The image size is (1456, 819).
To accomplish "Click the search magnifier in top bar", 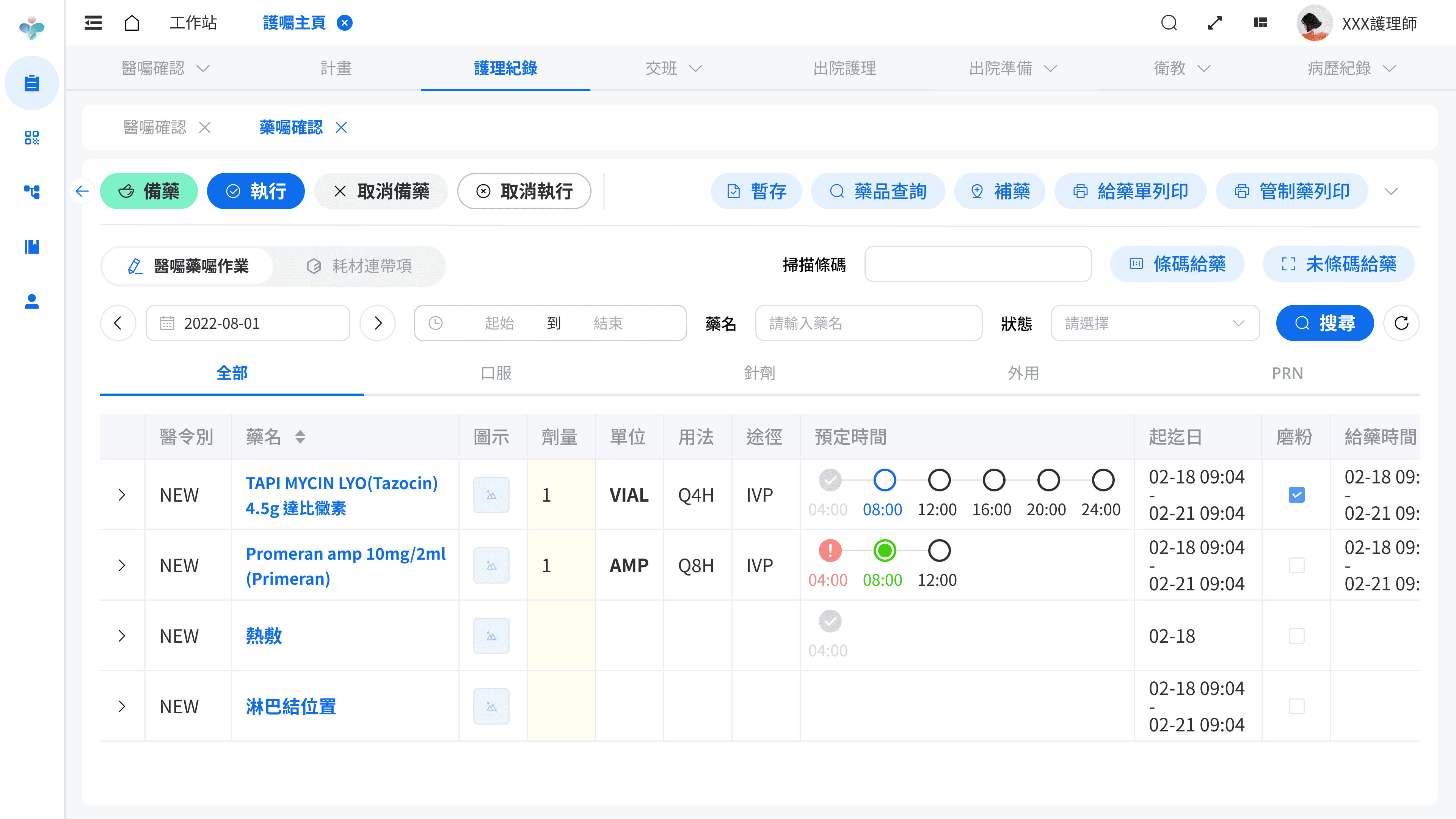I will (1169, 23).
